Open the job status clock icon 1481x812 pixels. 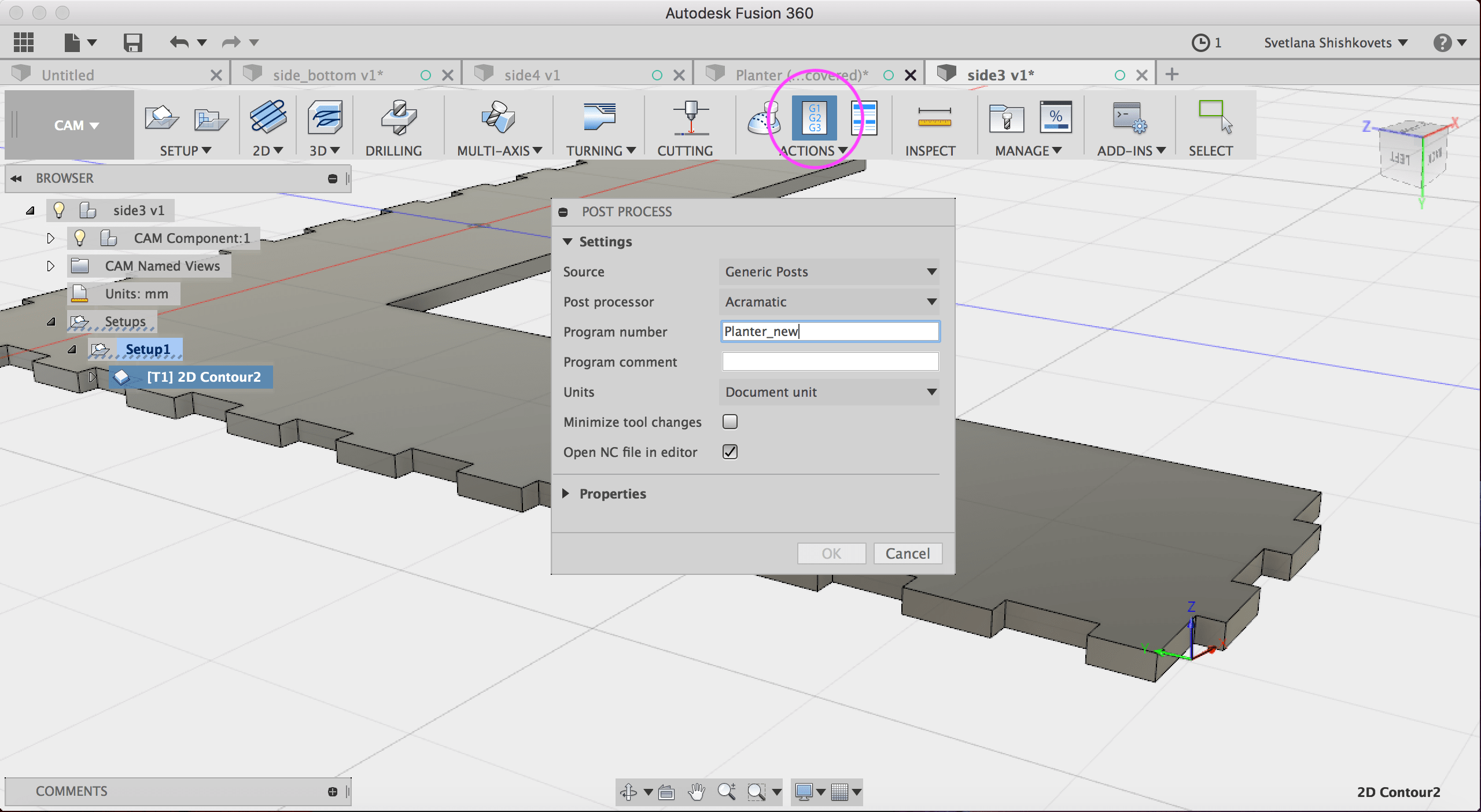pos(1201,42)
